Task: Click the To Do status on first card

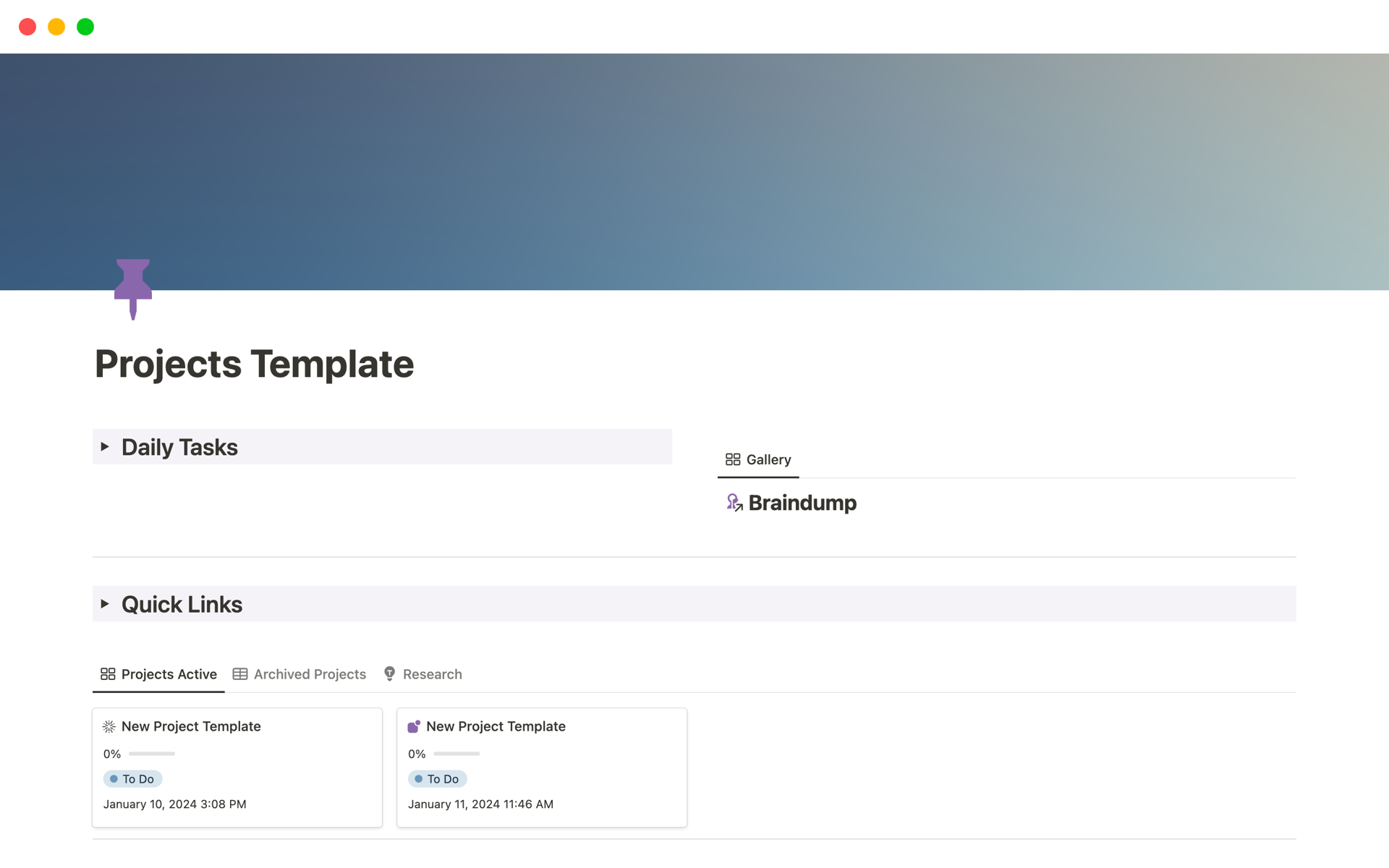Action: pos(133,779)
